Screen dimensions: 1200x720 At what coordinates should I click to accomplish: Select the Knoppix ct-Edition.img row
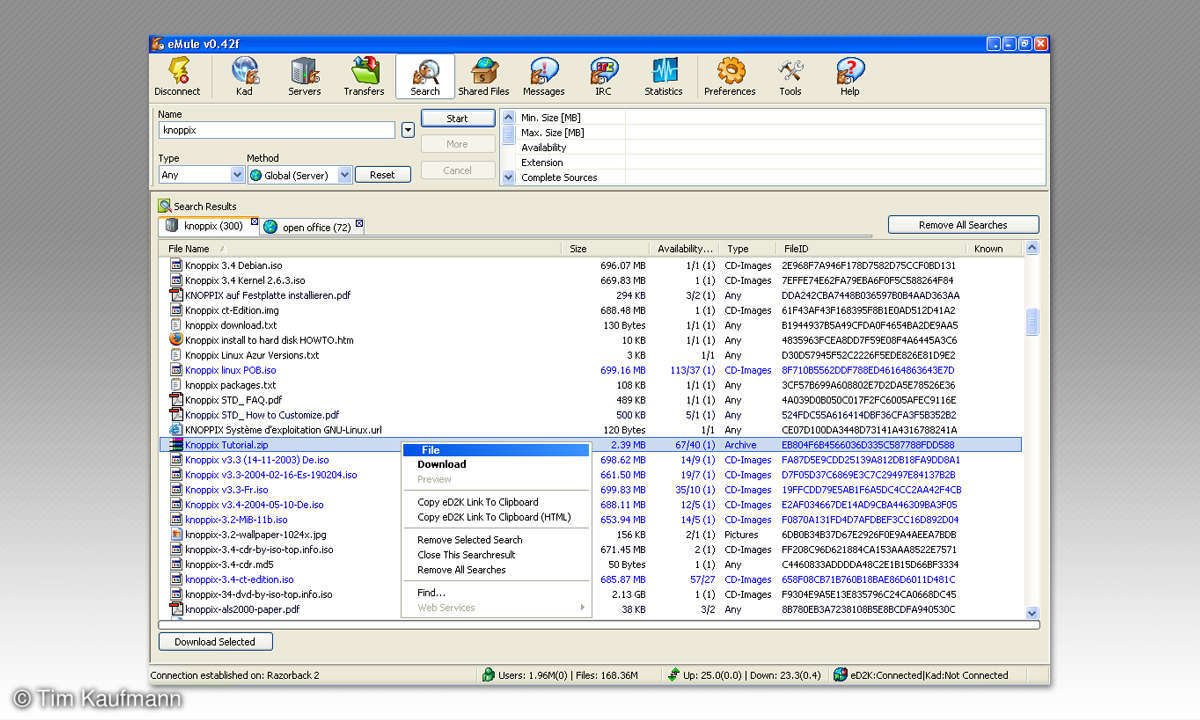tap(591, 311)
